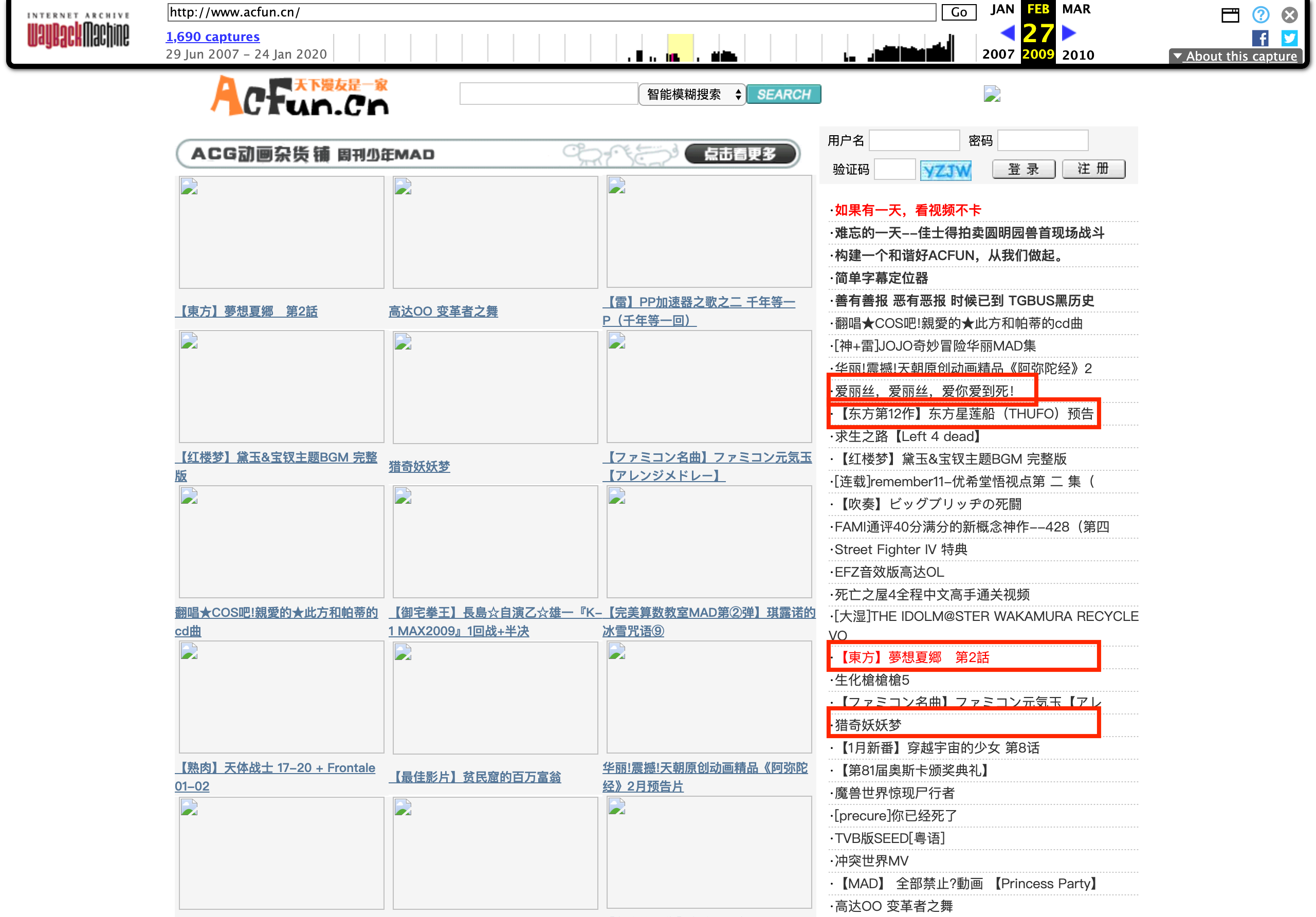The image size is (1316, 917).
Task: Open thumbnail for 【東方】夢想夏郷 第2話
Action: [281, 232]
